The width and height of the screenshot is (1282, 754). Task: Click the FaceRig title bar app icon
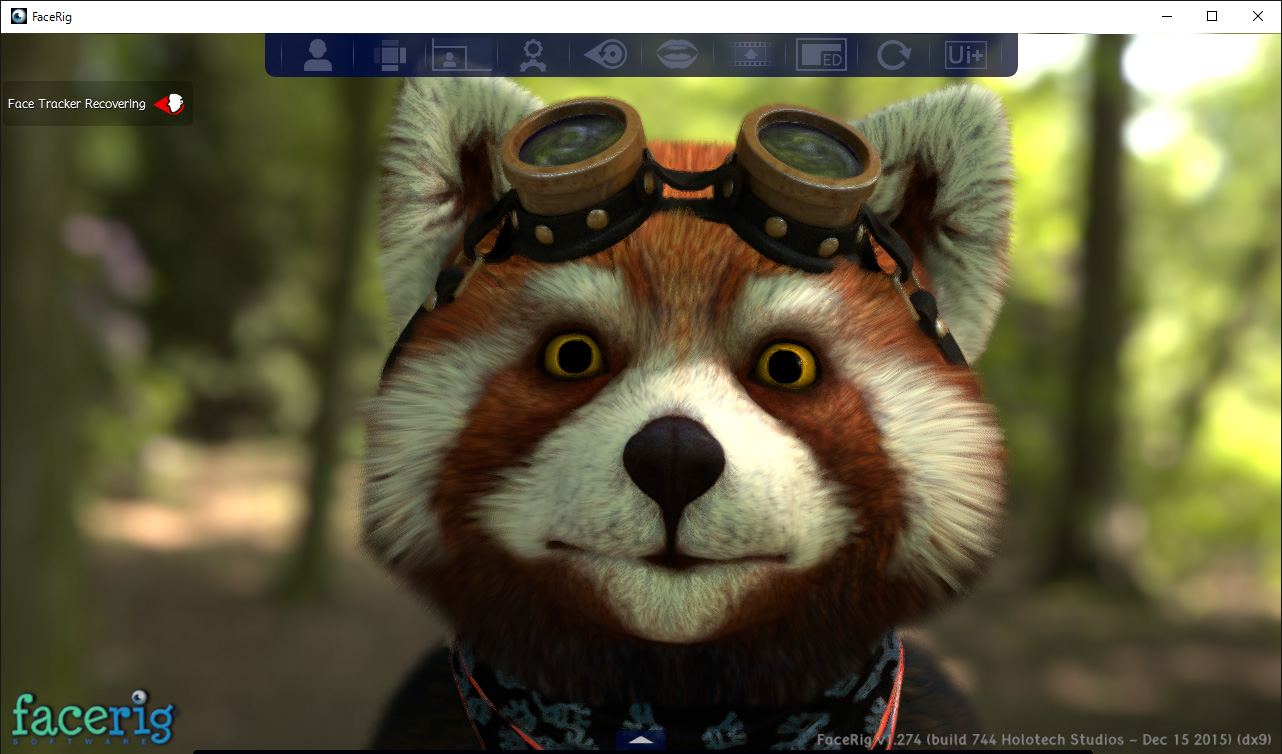(18, 16)
